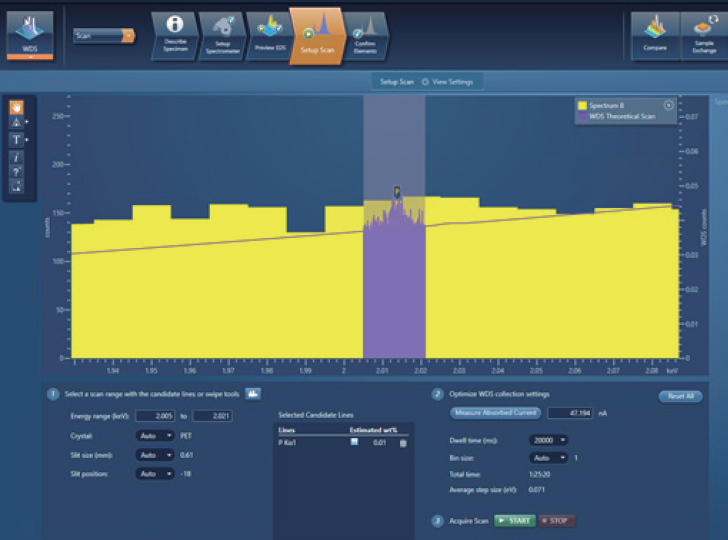Screen dimensions: 728x540
Task: Click the swipe tool icon beside scan range
Action: click(253, 394)
